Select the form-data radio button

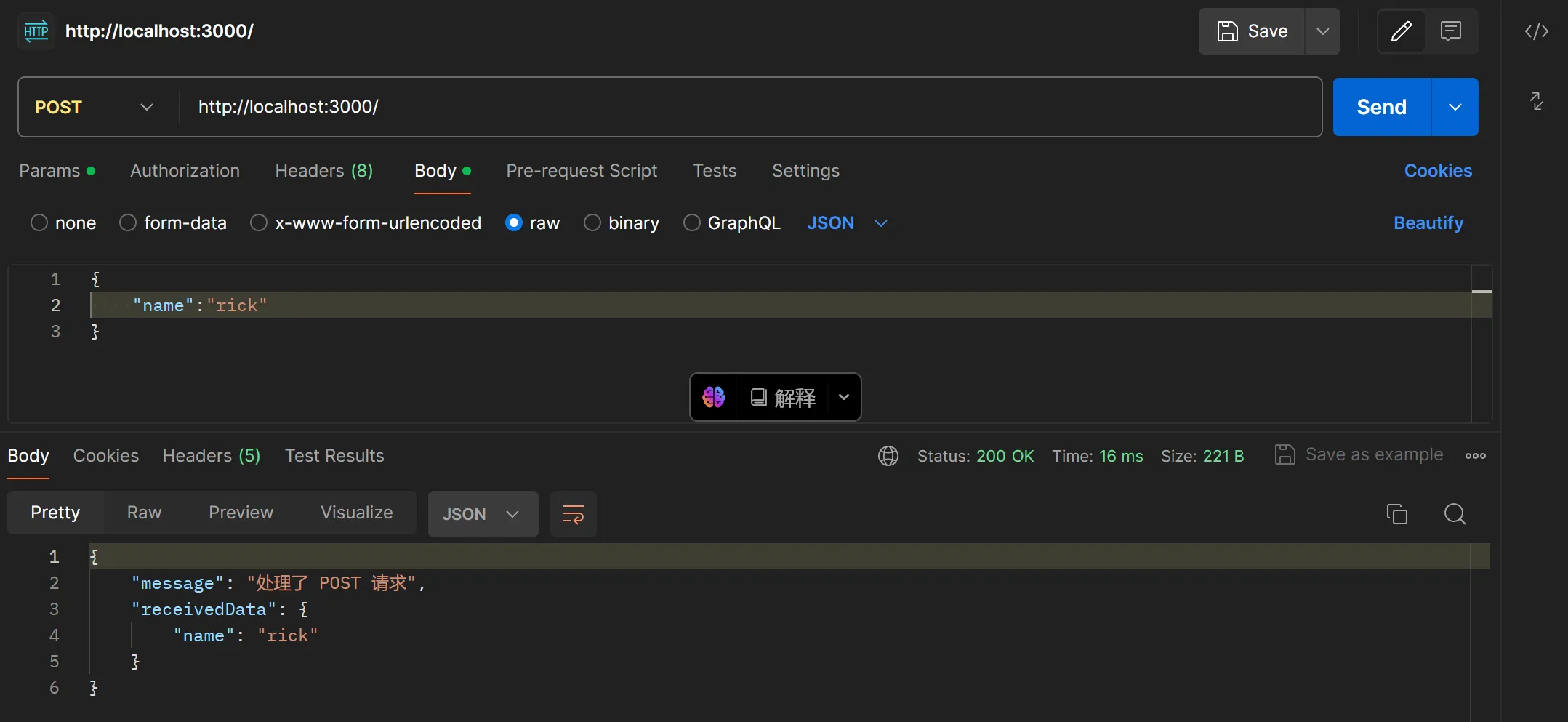[128, 223]
